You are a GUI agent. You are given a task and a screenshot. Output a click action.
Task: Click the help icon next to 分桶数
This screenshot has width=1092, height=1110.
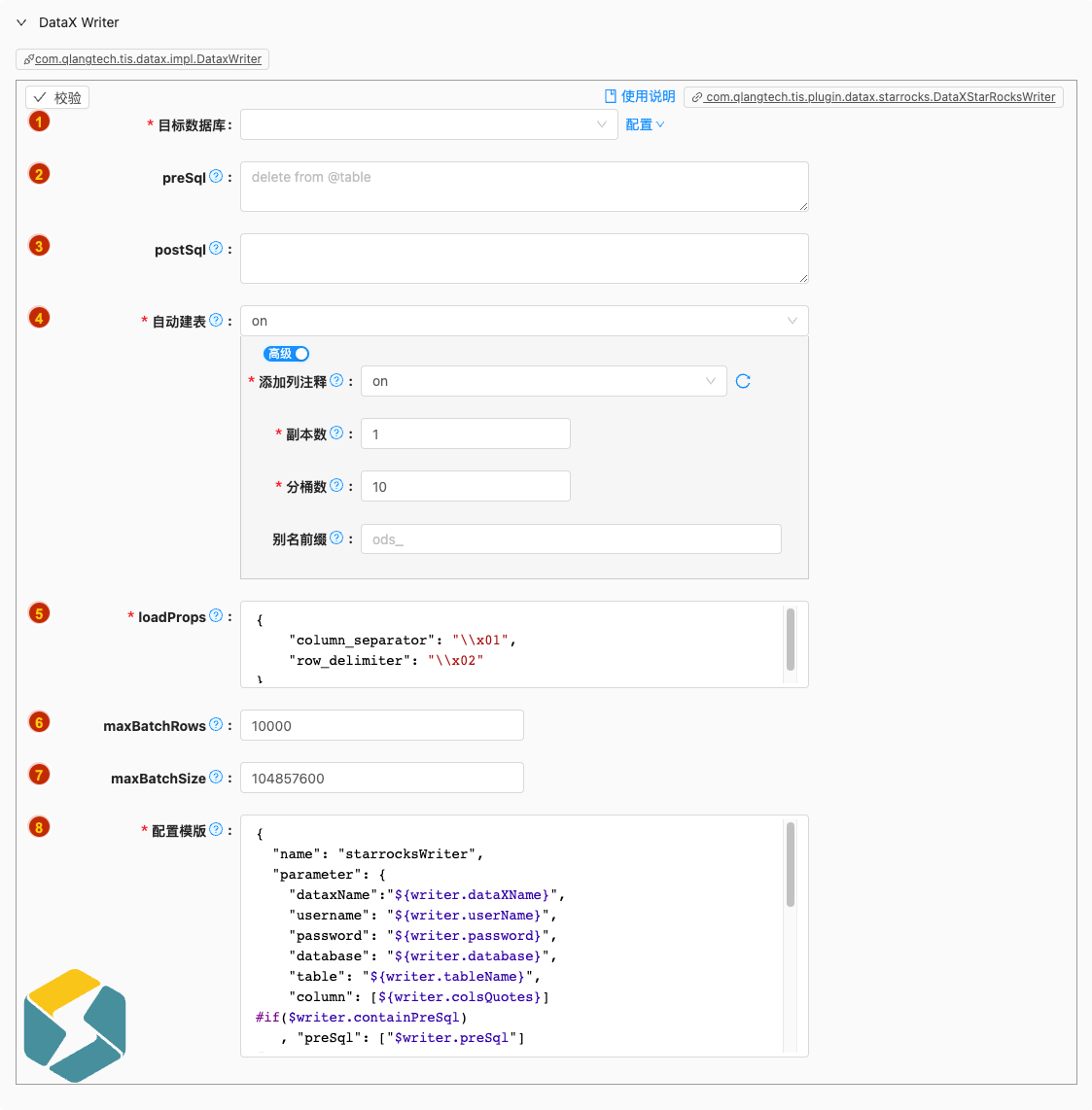(336, 486)
